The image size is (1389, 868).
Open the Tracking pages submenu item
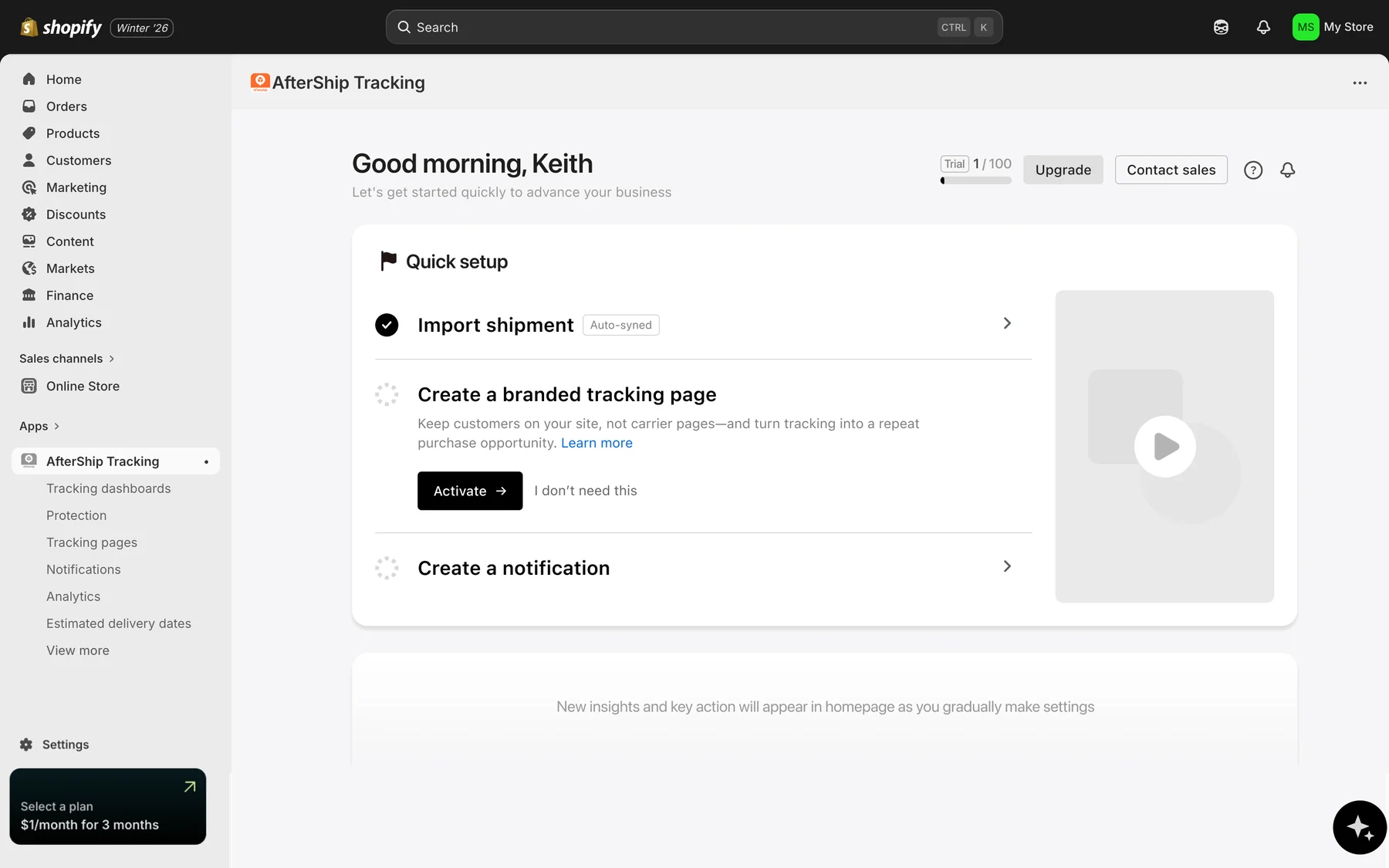tap(92, 542)
